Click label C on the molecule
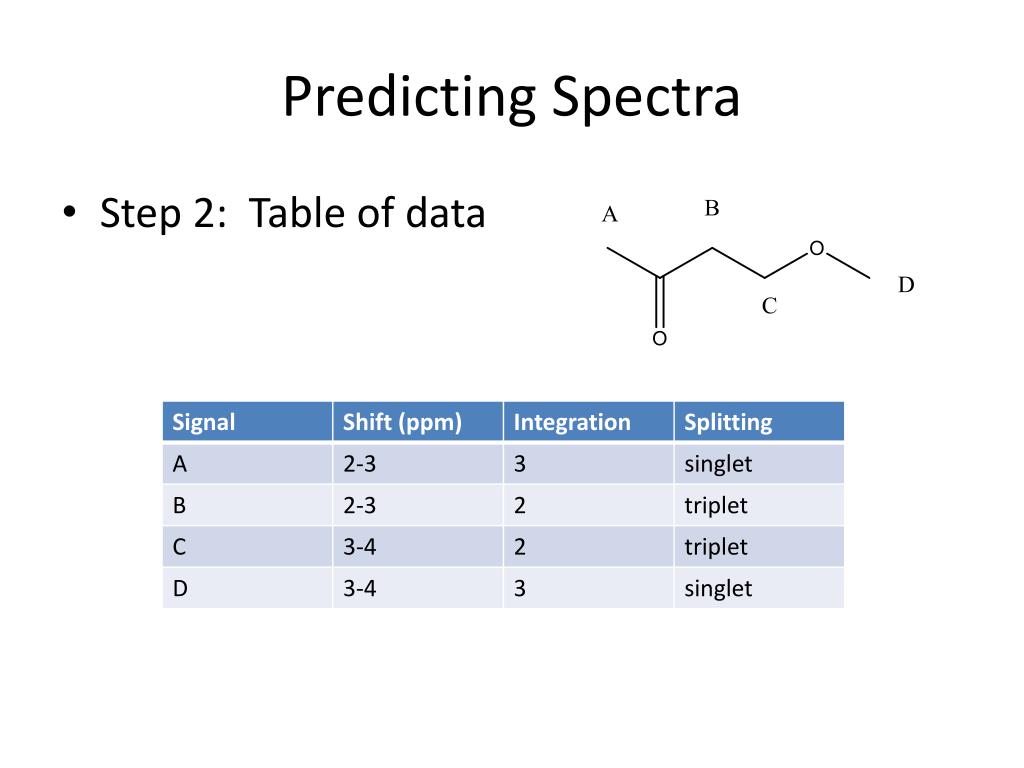 click(x=769, y=306)
